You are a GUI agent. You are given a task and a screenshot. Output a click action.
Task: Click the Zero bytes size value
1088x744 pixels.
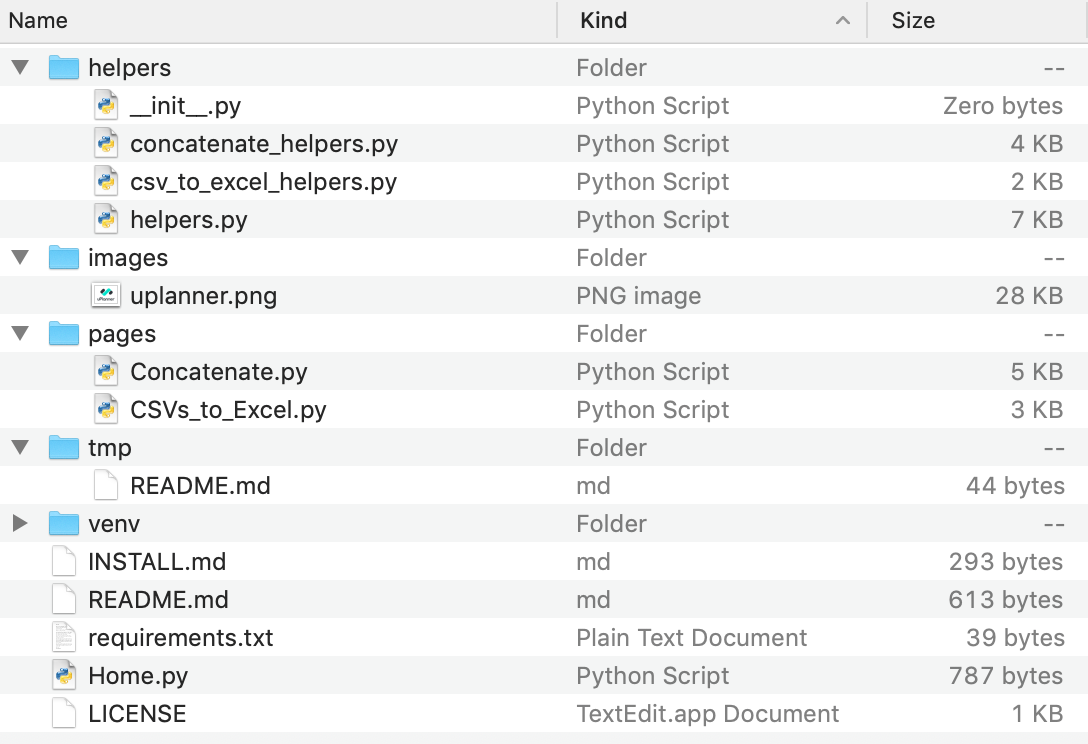[x=1003, y=105]
